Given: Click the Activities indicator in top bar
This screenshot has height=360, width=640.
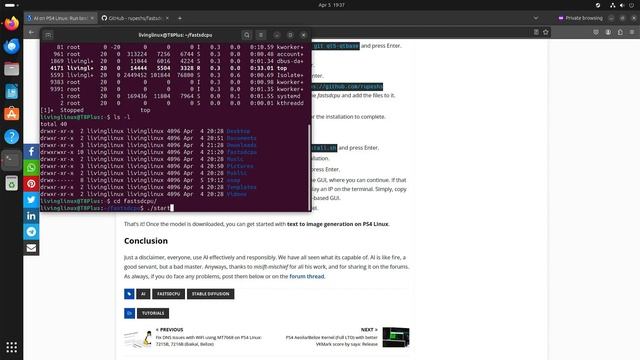Looking at the screenshot, I should 10,5.
